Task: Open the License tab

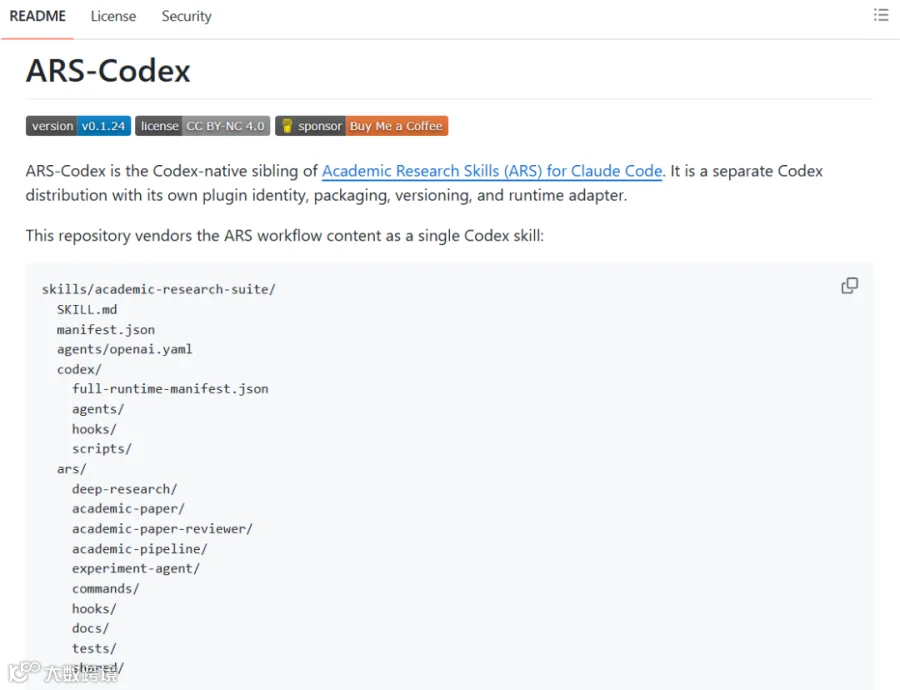Action: click(113, 16)
